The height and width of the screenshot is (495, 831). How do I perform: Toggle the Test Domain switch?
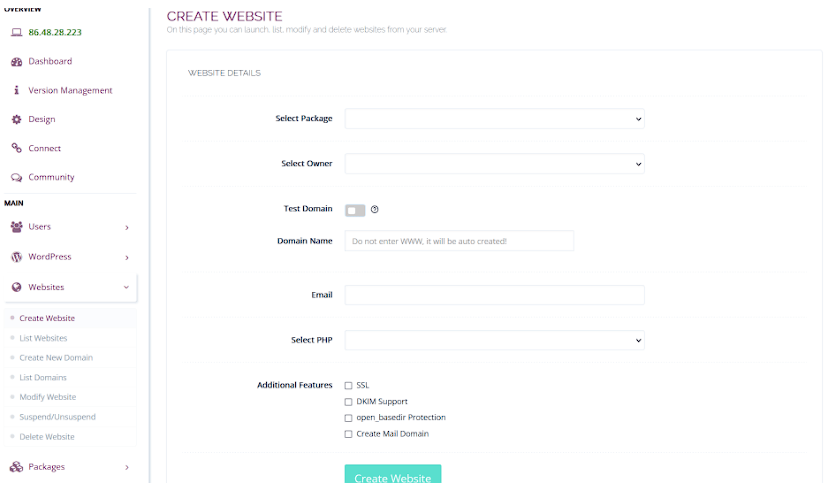coord(355,210)
